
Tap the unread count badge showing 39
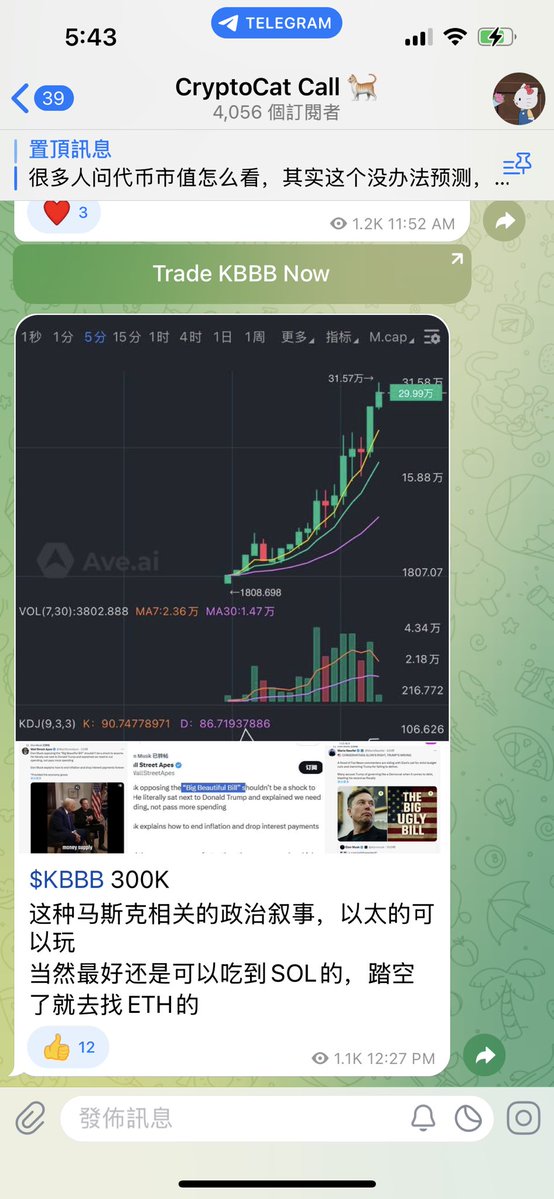click(x=54, y=99)
